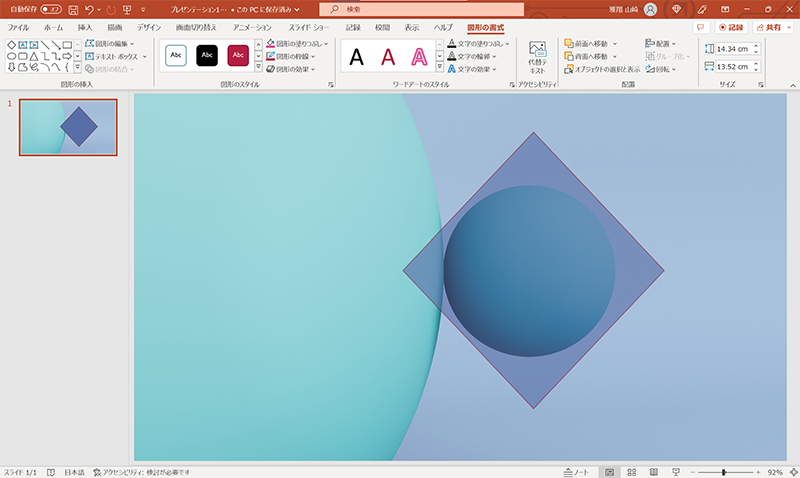Click the 記録 record button
This screenshot has height=478, width=800.
pyautogui.click(x=734, y=27)
